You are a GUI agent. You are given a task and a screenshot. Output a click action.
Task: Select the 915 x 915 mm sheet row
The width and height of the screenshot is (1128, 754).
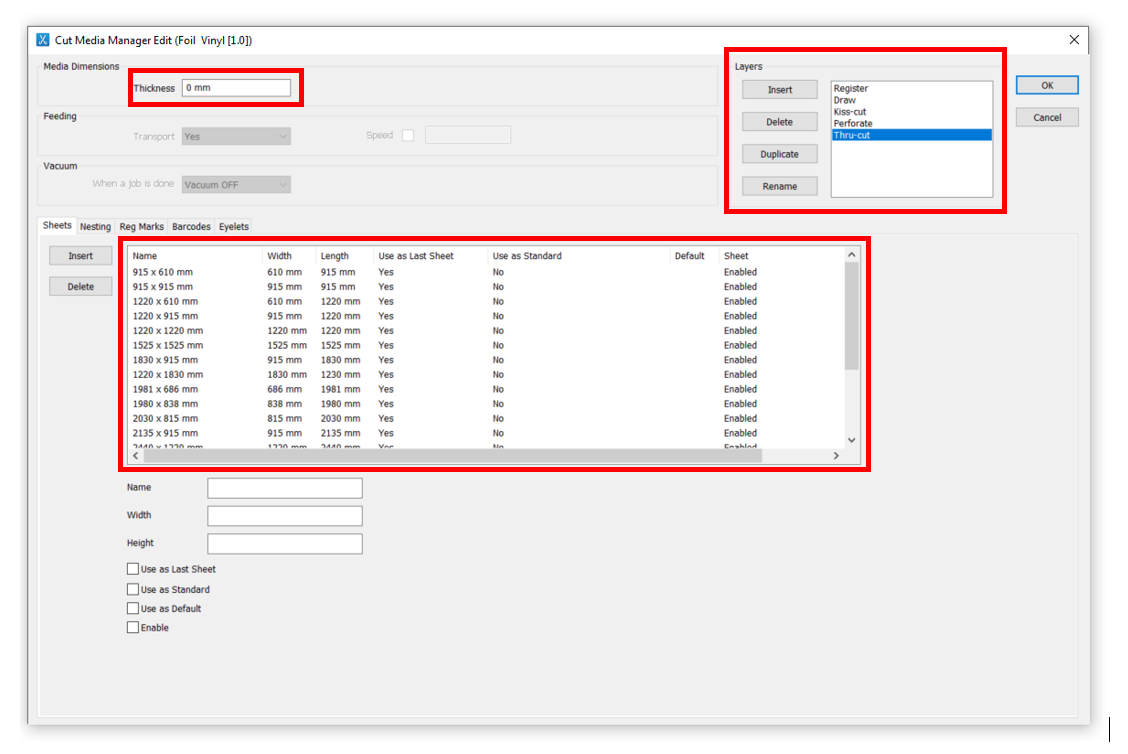click(486, 287)
